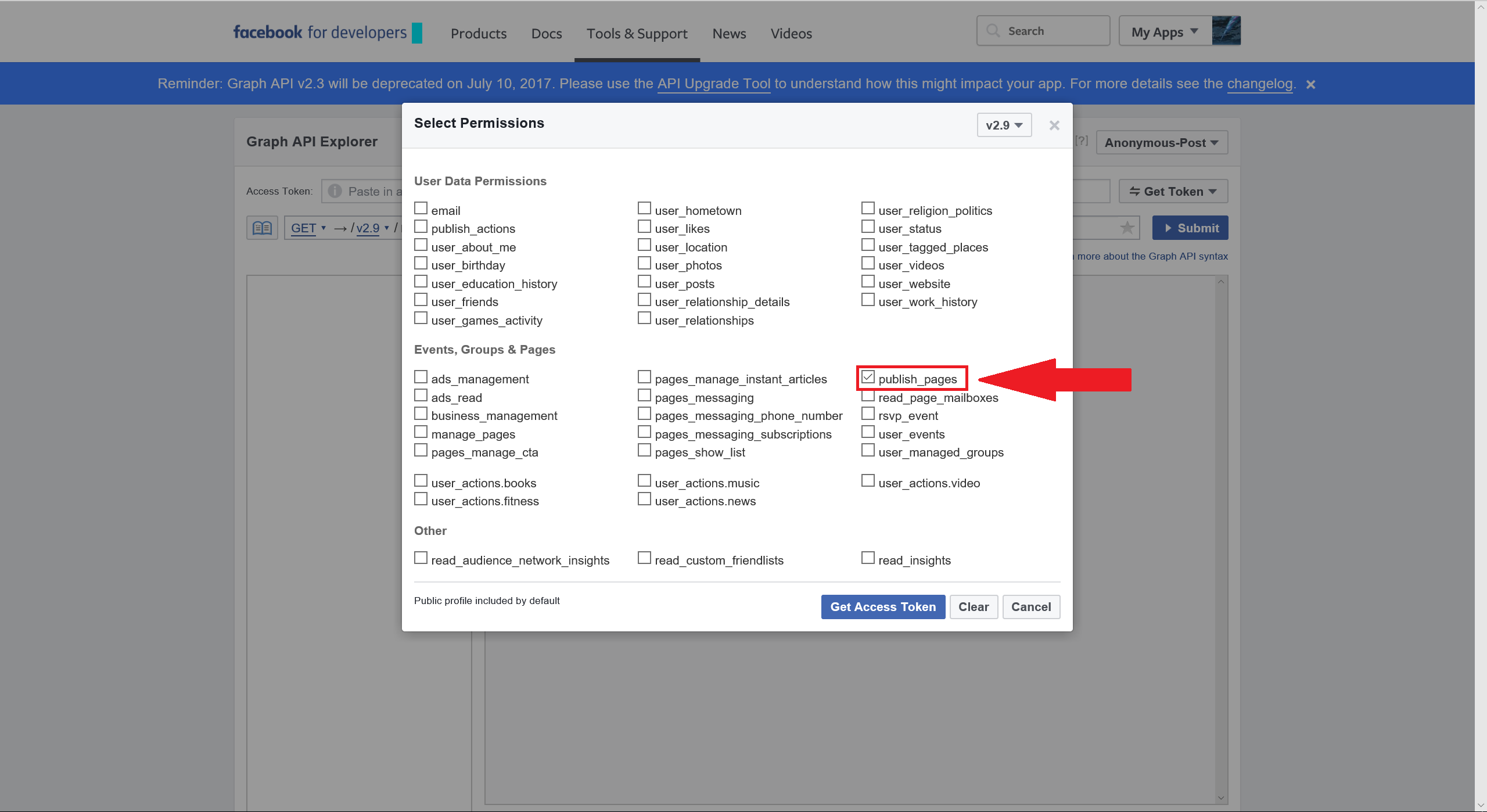1487x812 pixels.
Task: Click the book documentation icon
Action: 262,228
